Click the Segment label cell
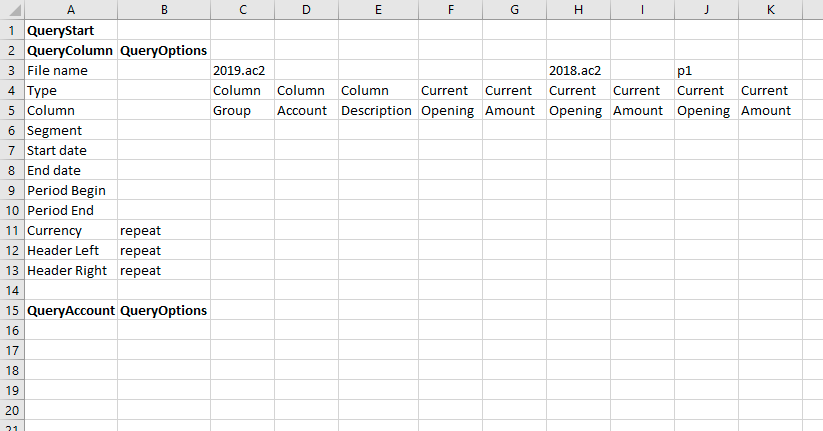Screen dimensions: 823x431 [70, 131]
